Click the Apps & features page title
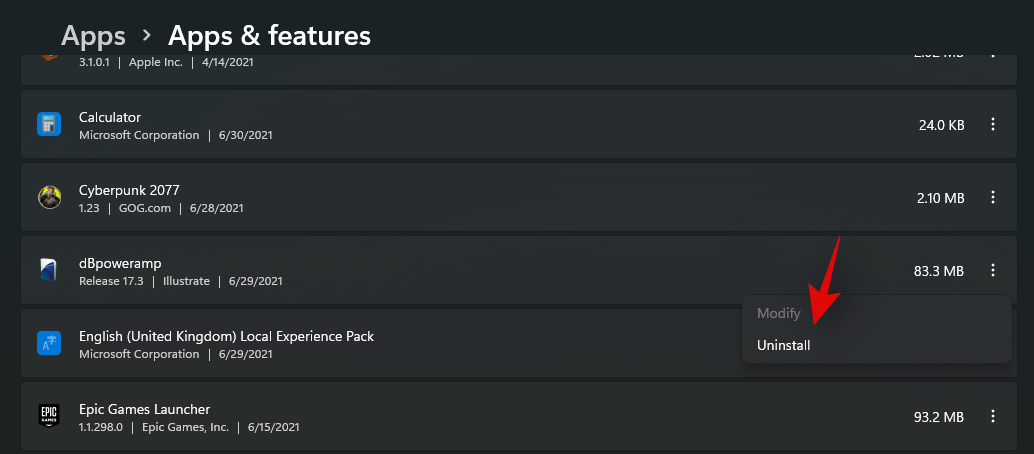The height and width of the screenshot is (454, 1034). (x=269, y=36)
